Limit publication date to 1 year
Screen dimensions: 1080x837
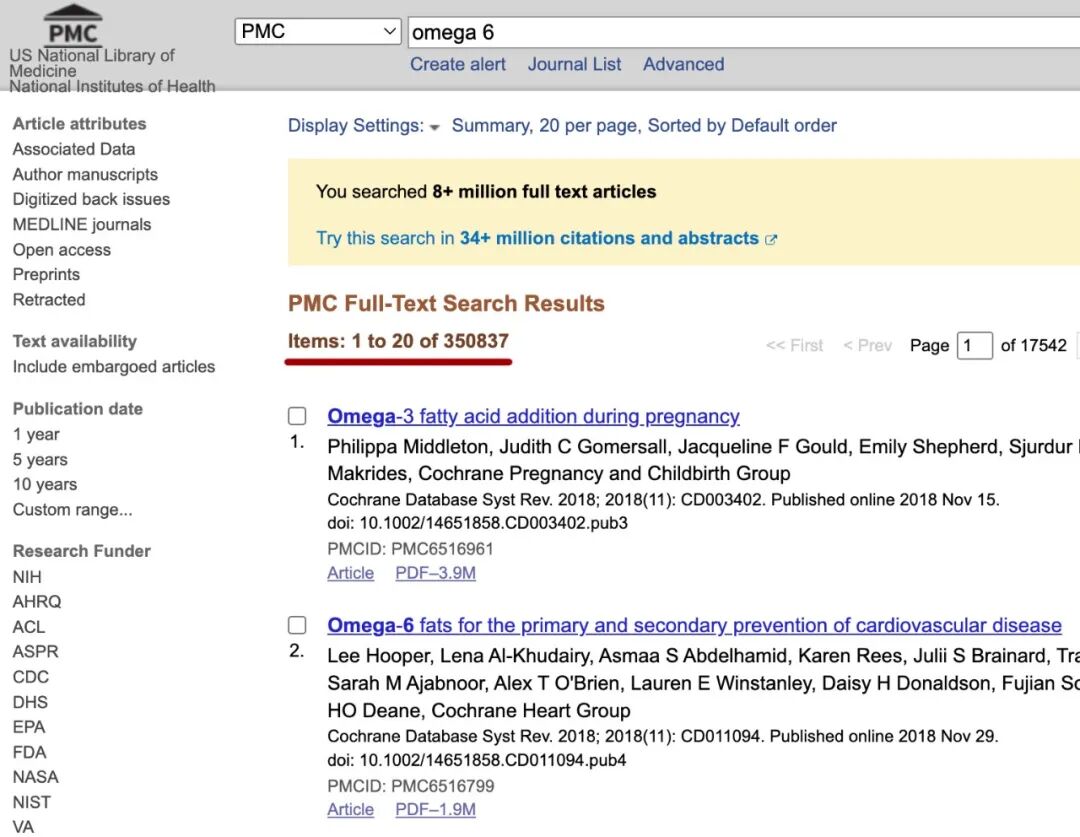coord(36,435)
